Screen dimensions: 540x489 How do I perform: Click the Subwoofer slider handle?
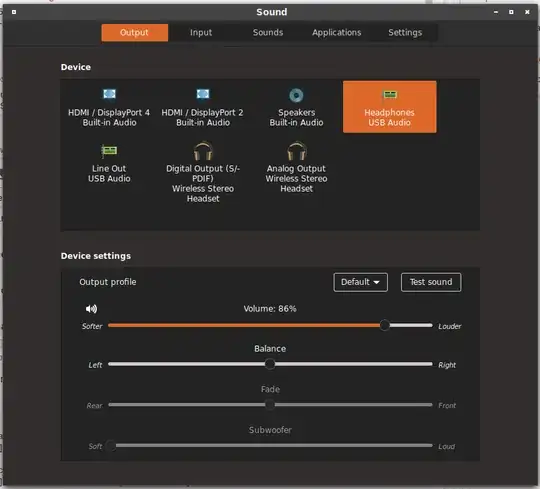point(111,446)
